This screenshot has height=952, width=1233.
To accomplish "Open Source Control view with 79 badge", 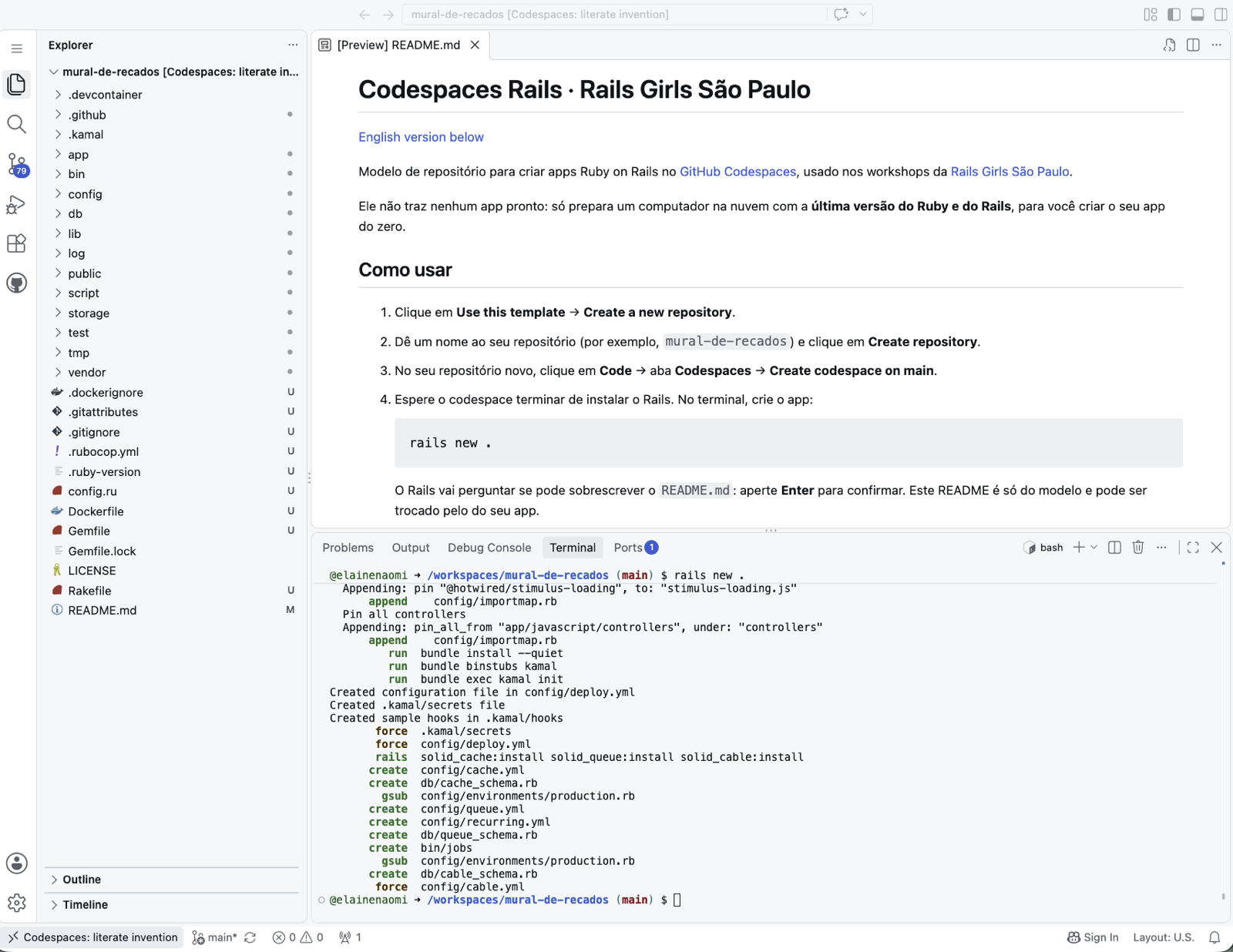I will tap(17, 165).
